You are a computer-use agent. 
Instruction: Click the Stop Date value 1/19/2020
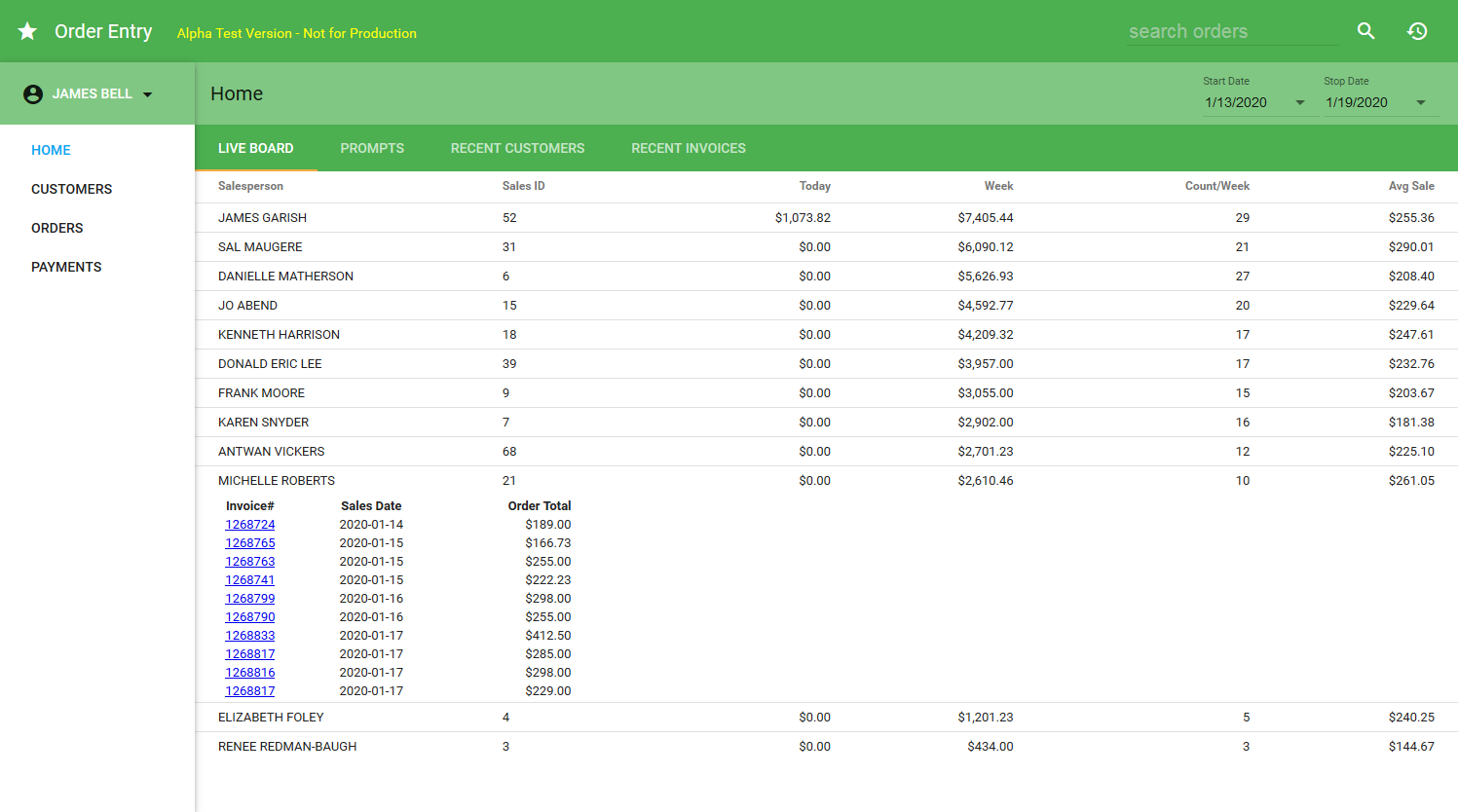[1357, 102]
